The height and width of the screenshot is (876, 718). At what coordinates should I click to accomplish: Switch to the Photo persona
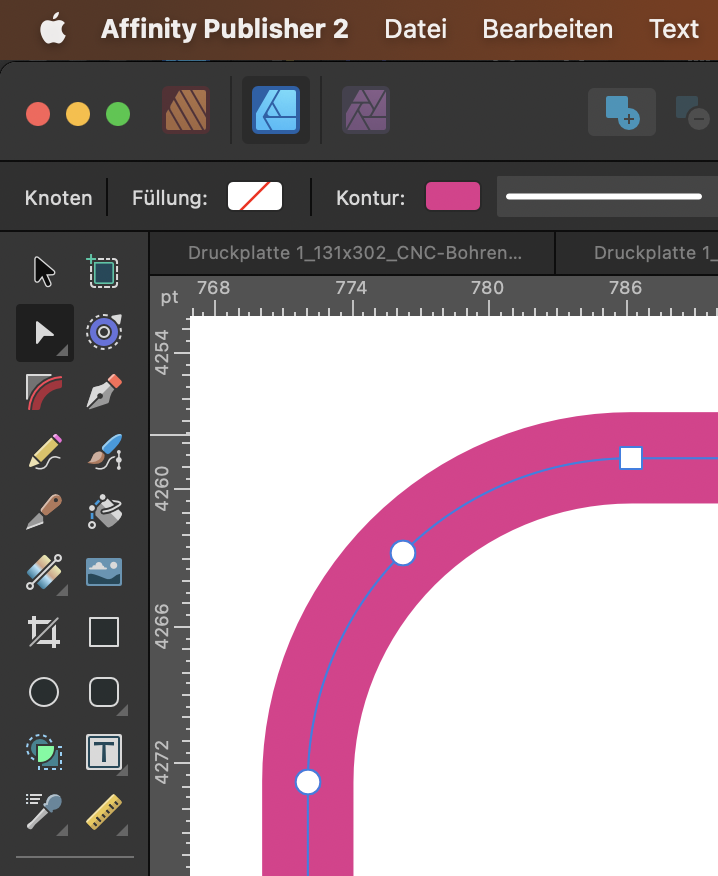[366, 110]
